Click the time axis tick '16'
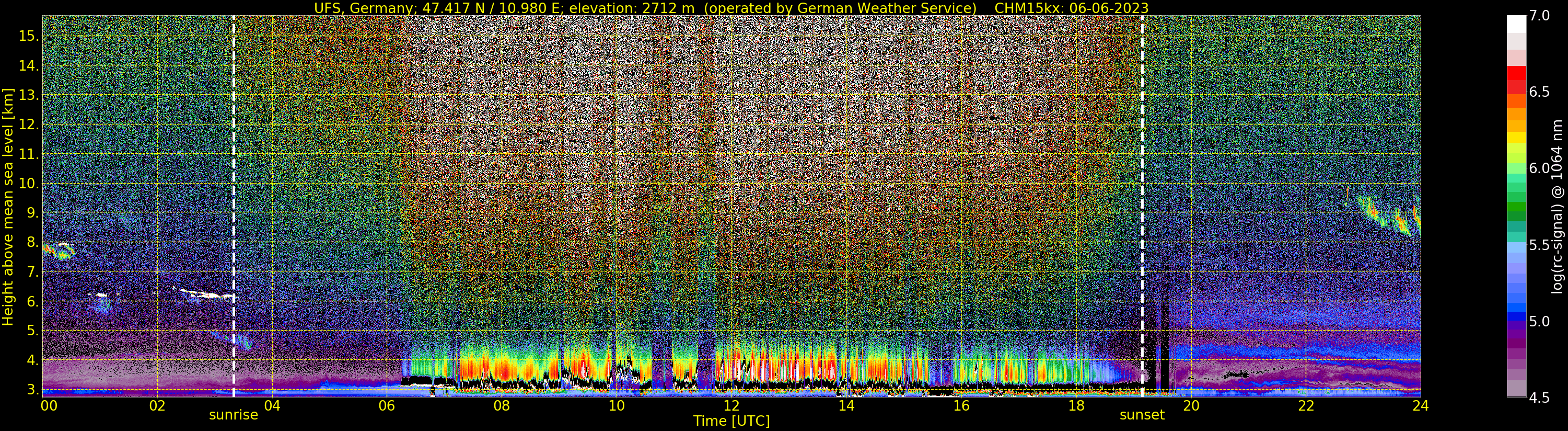This screenshot has height=431, width=1568. (961, 405)
